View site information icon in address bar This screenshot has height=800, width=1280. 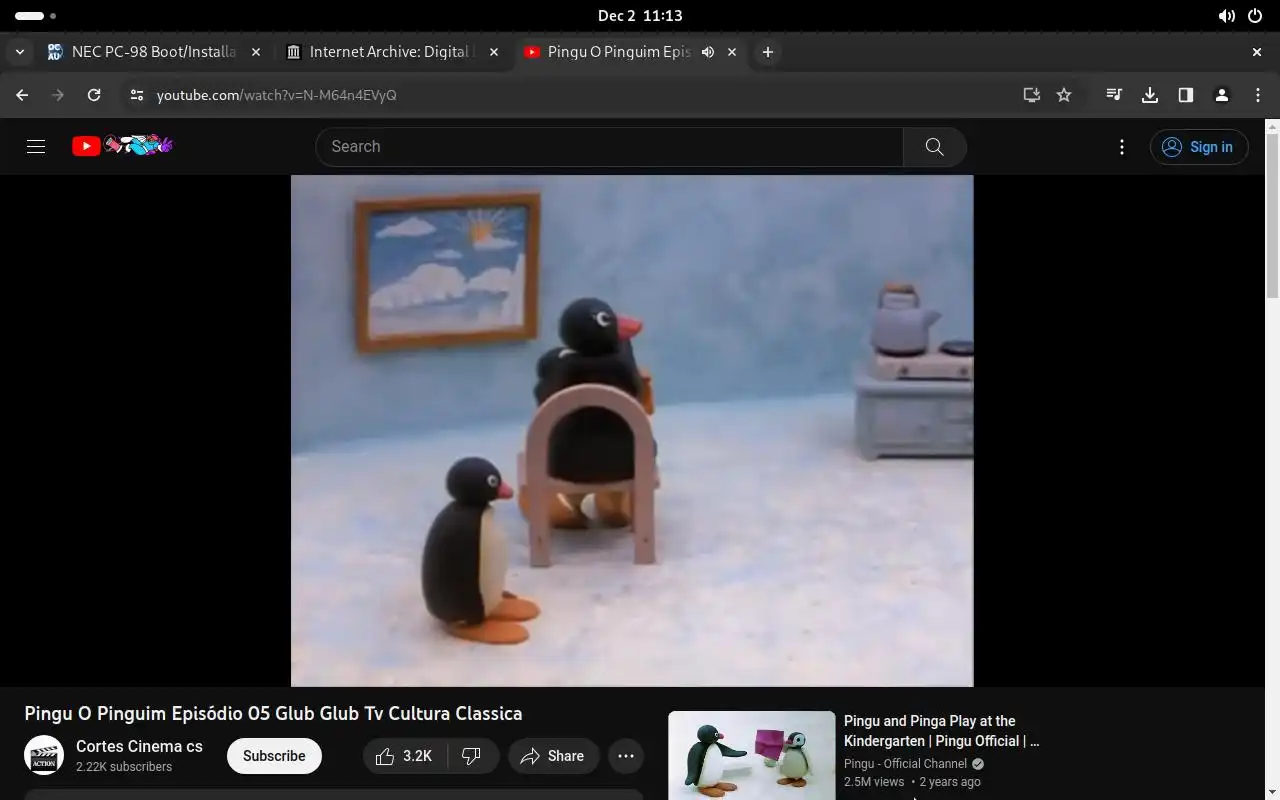[x=138, y=95]
